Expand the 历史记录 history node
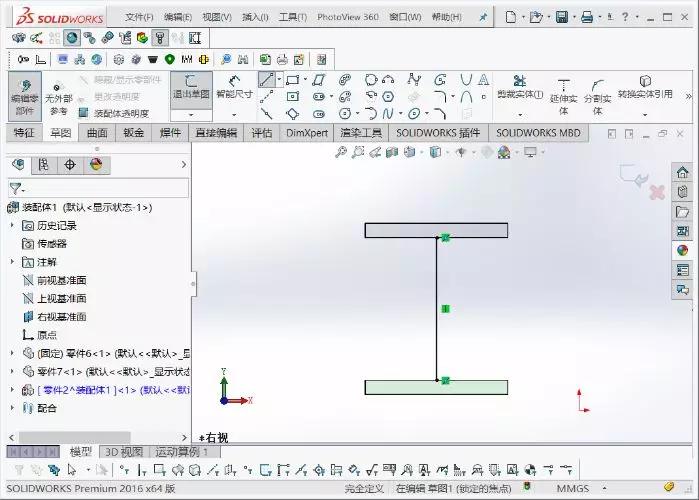 [x=12, y=225]
